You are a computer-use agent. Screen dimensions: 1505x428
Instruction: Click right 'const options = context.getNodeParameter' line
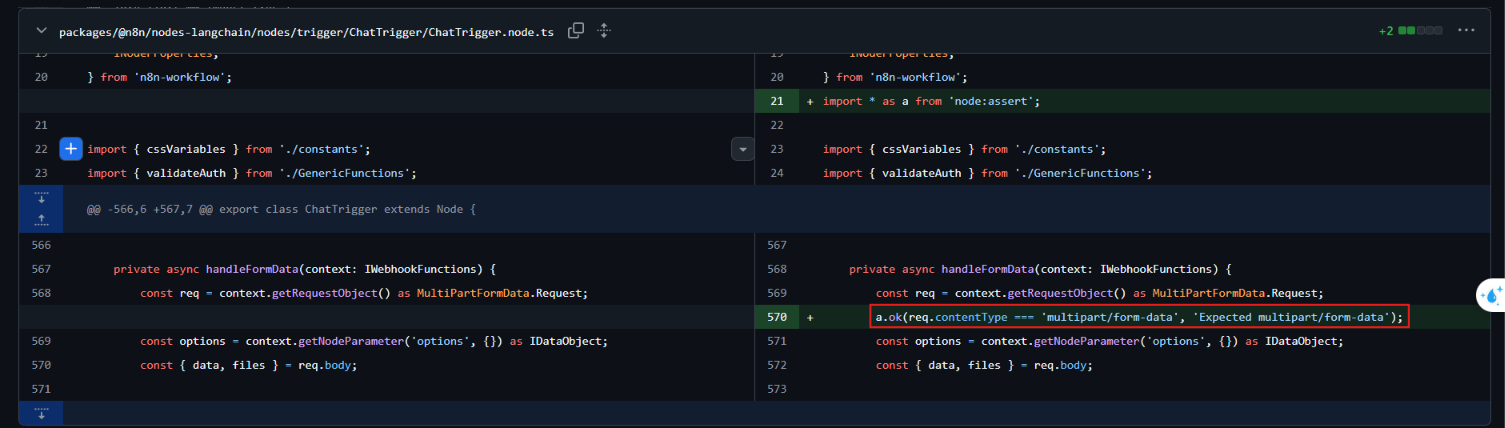[x=1110, y=341]
